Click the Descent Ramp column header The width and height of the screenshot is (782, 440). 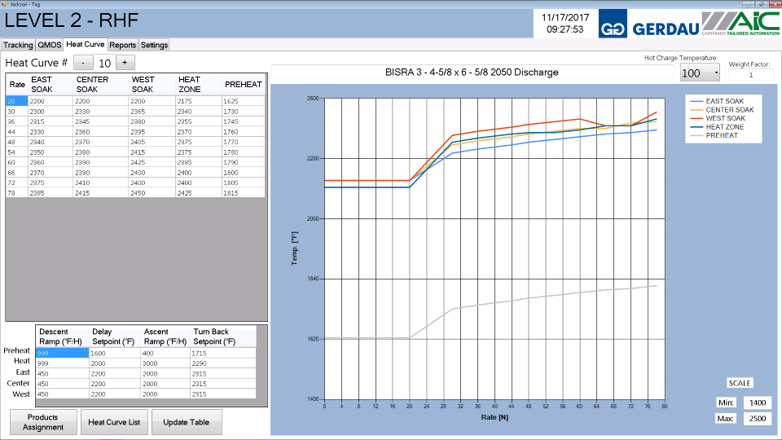click(x=62, y=337)
